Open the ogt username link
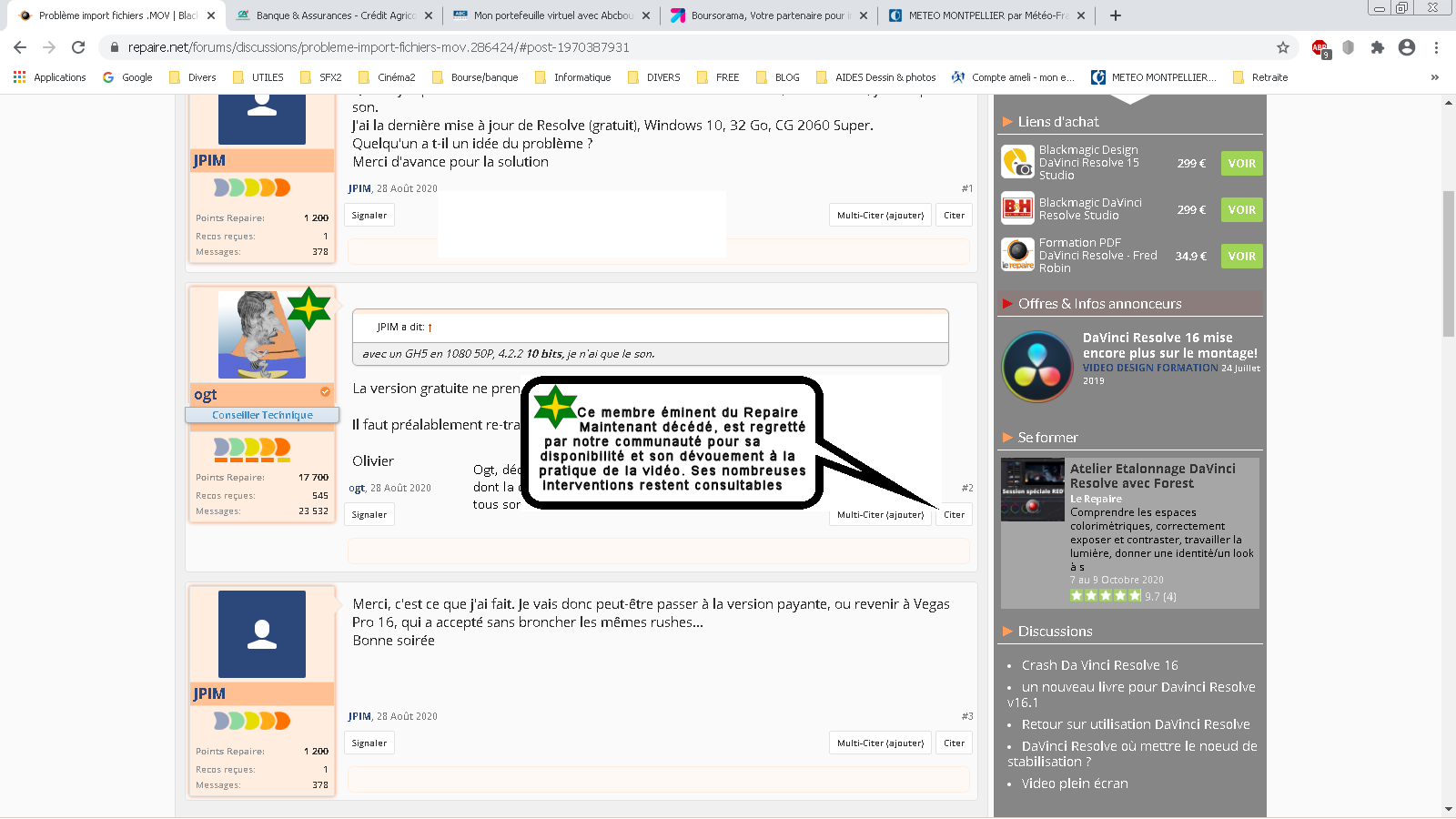1456x819 pixels. pos(206,395)
